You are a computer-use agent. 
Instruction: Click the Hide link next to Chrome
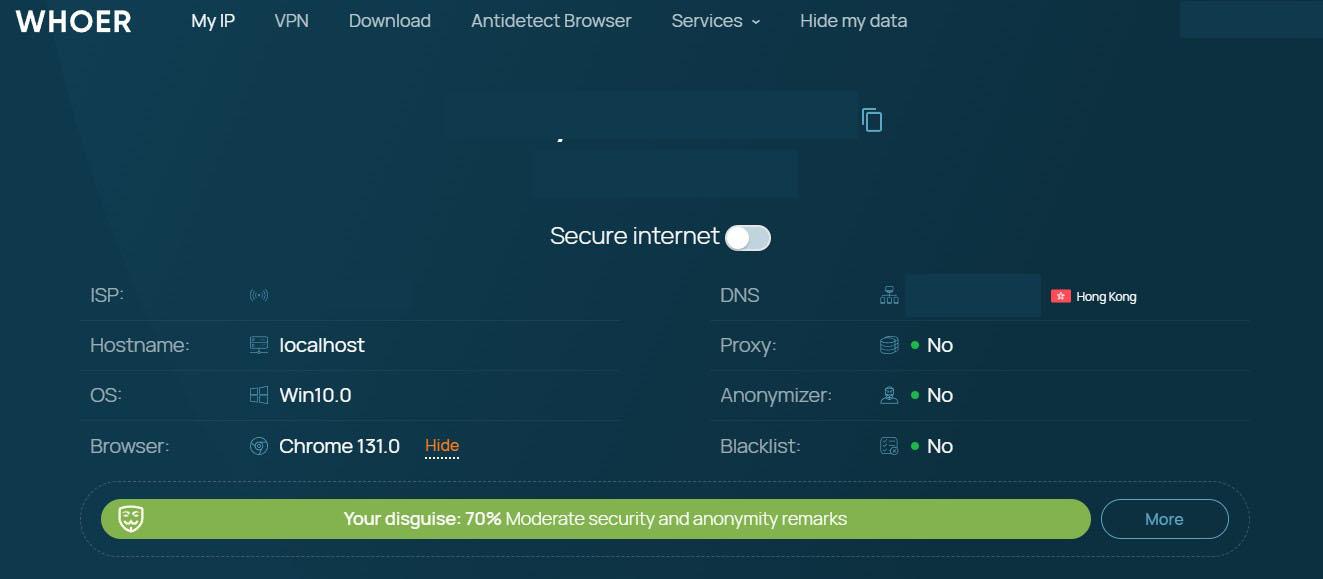pos(442,446)
